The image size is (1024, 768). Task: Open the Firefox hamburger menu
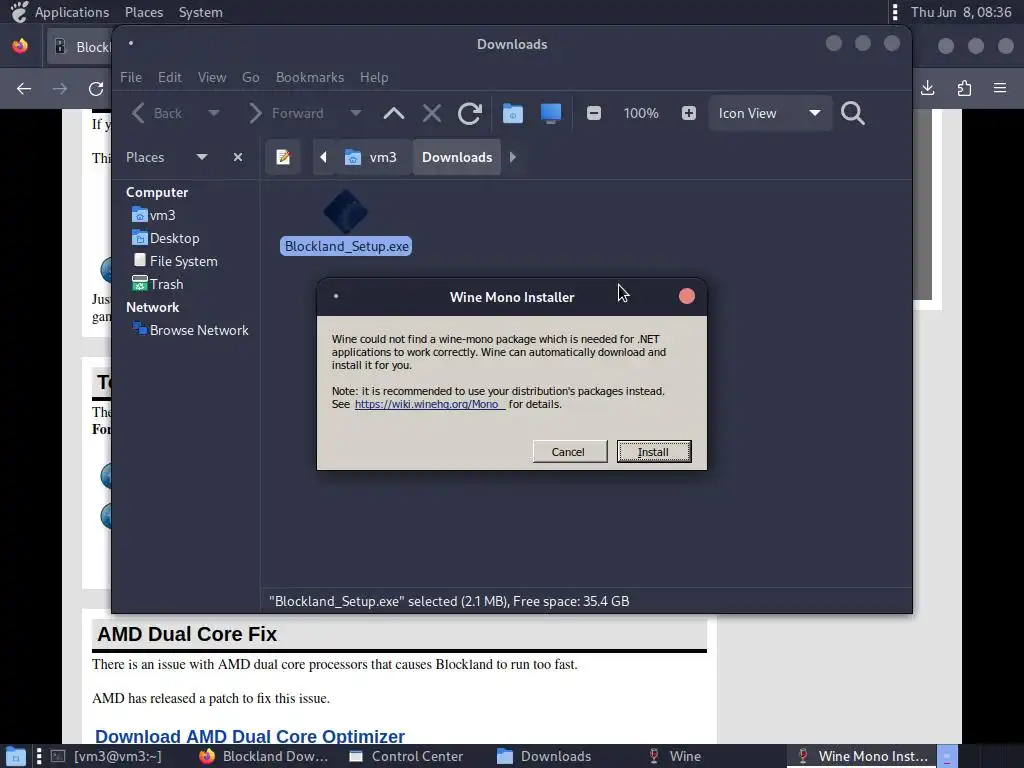pyautogui.click(x=1000, y=88)
